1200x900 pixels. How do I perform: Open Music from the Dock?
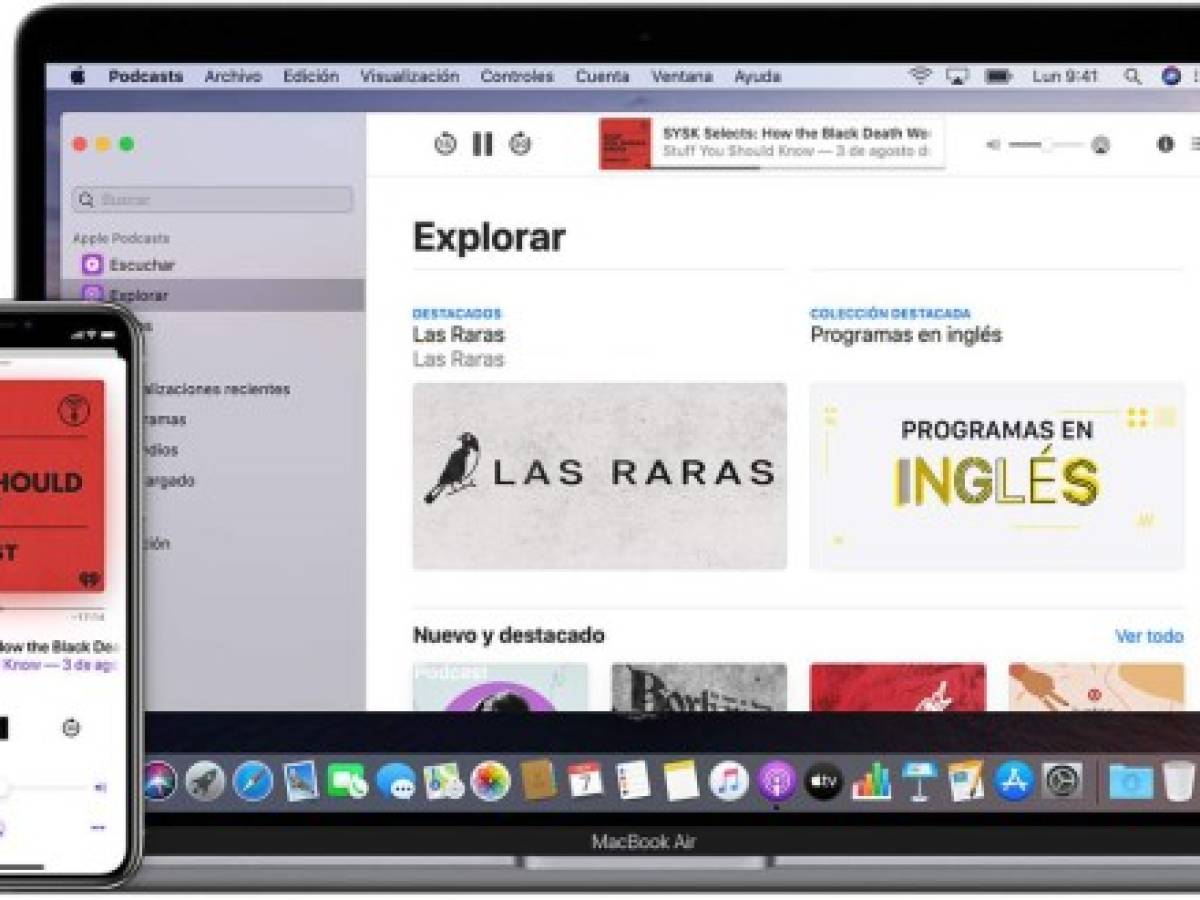coord(729,781)
